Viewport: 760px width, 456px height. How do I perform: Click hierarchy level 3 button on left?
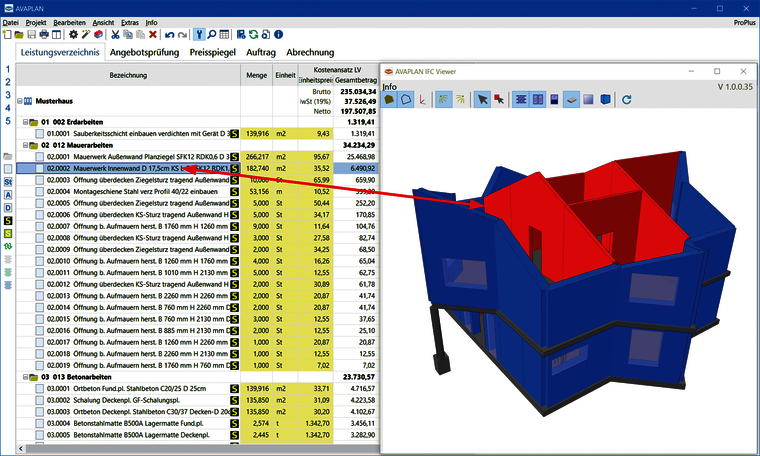click(8, 95)
